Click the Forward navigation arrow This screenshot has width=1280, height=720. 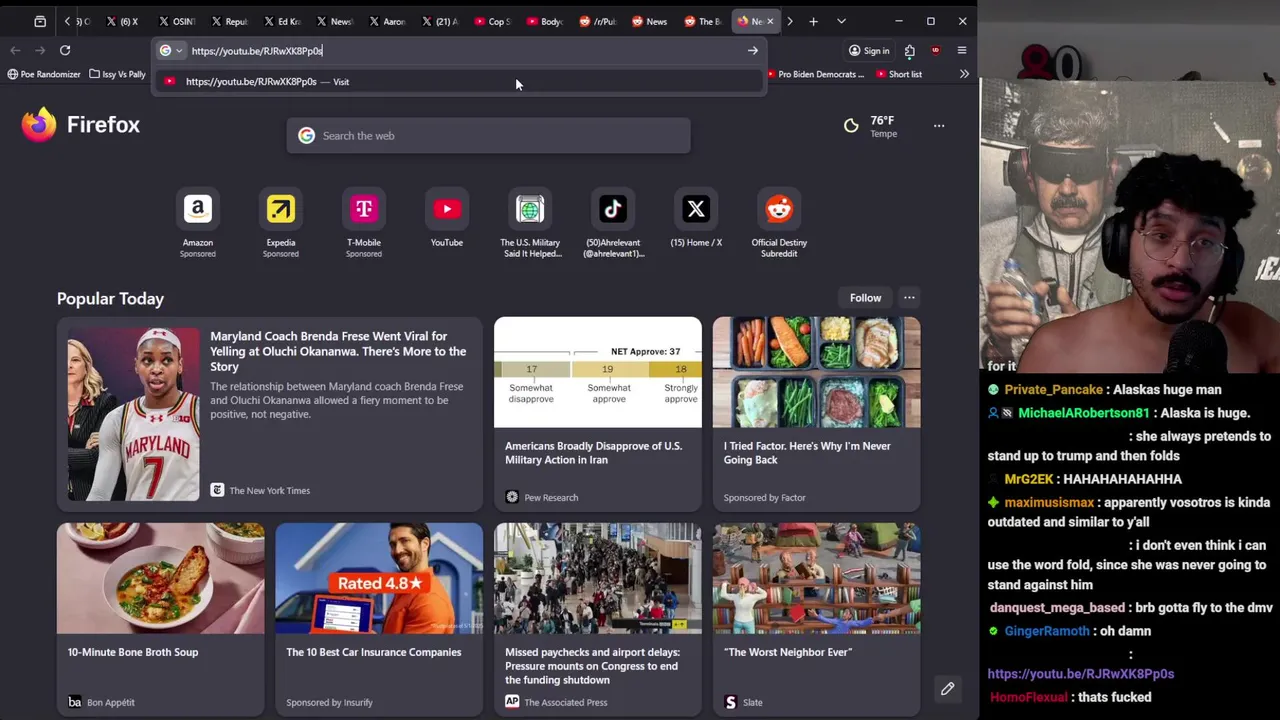click(x=40, y=50)
